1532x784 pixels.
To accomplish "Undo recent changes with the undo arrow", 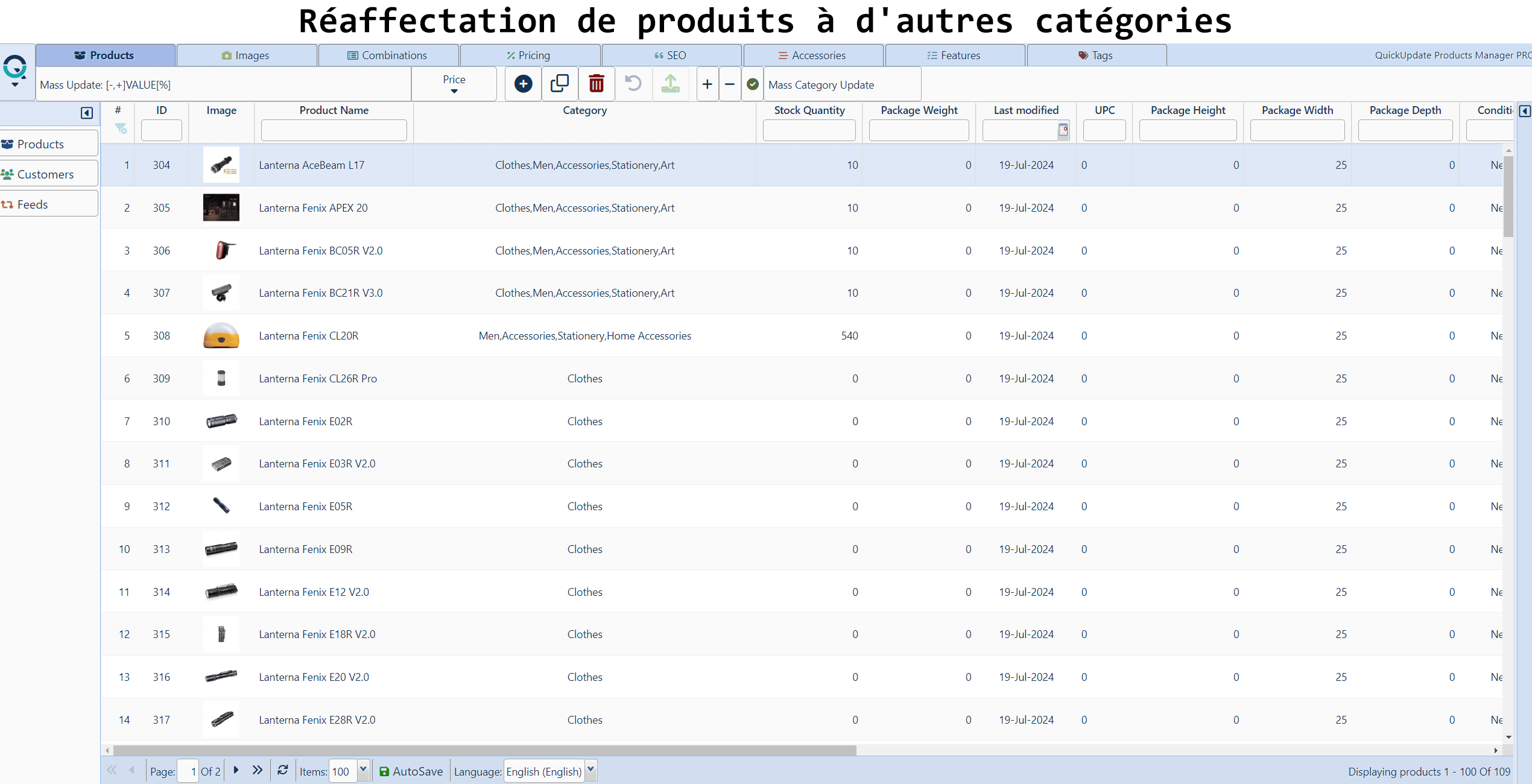I will tap(633, 84).
